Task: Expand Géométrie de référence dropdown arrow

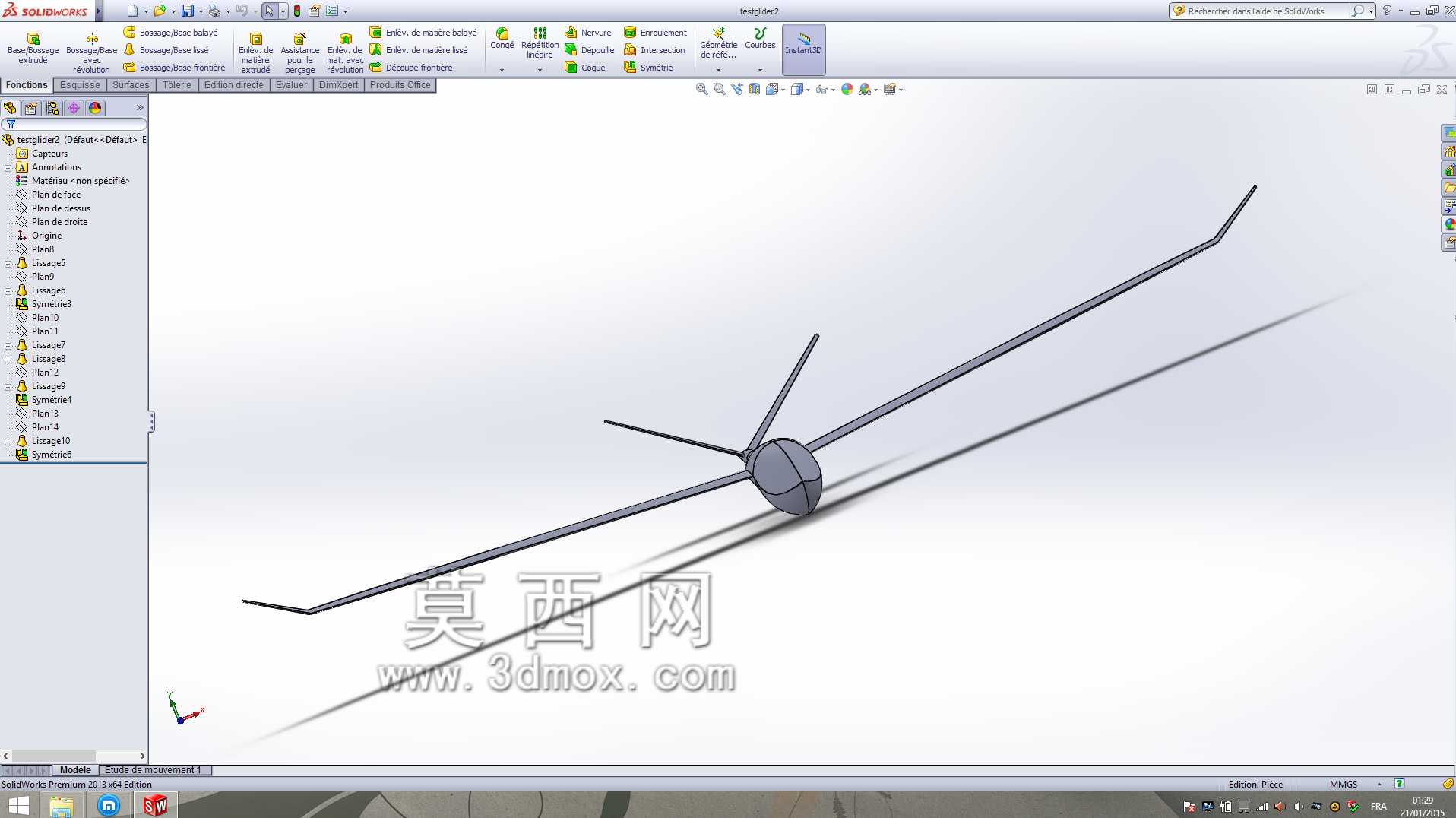Action: (718, 70)
